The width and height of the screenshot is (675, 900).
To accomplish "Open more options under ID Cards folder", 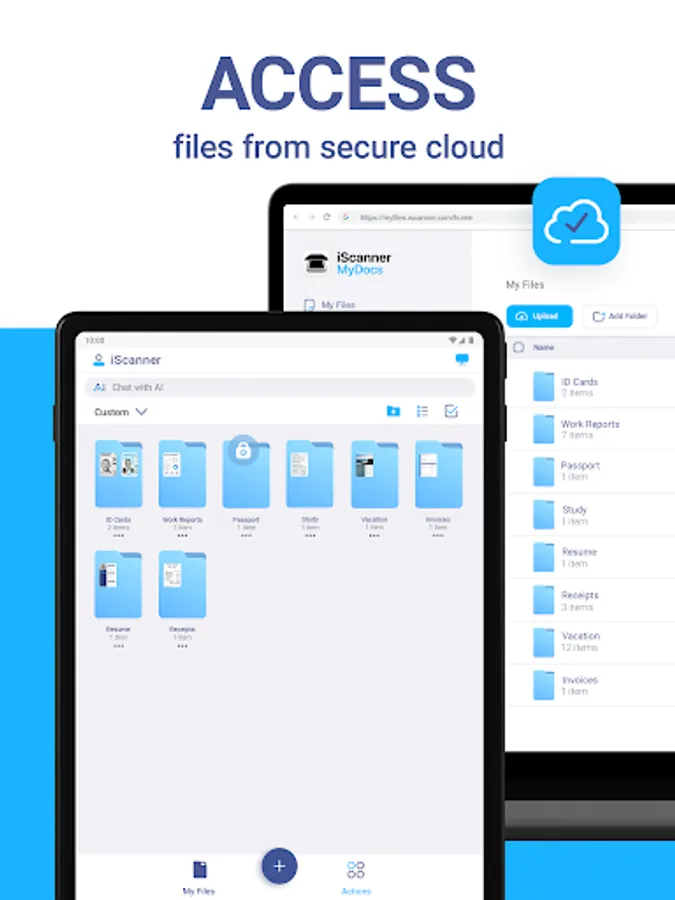I will click(118, 536).
